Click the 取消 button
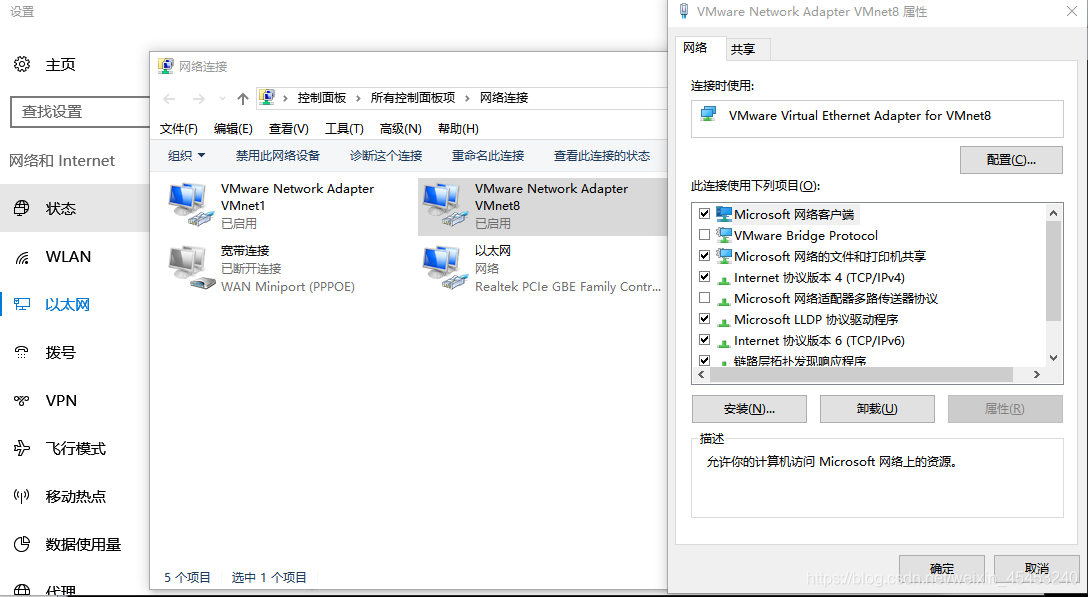This screenshot has height=597, width=1088. pos(1037,569)
